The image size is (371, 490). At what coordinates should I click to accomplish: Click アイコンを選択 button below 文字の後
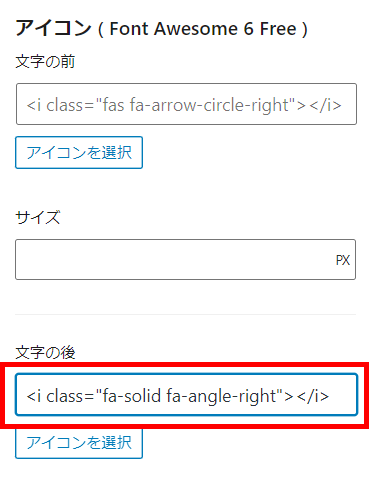coord(79,443)
